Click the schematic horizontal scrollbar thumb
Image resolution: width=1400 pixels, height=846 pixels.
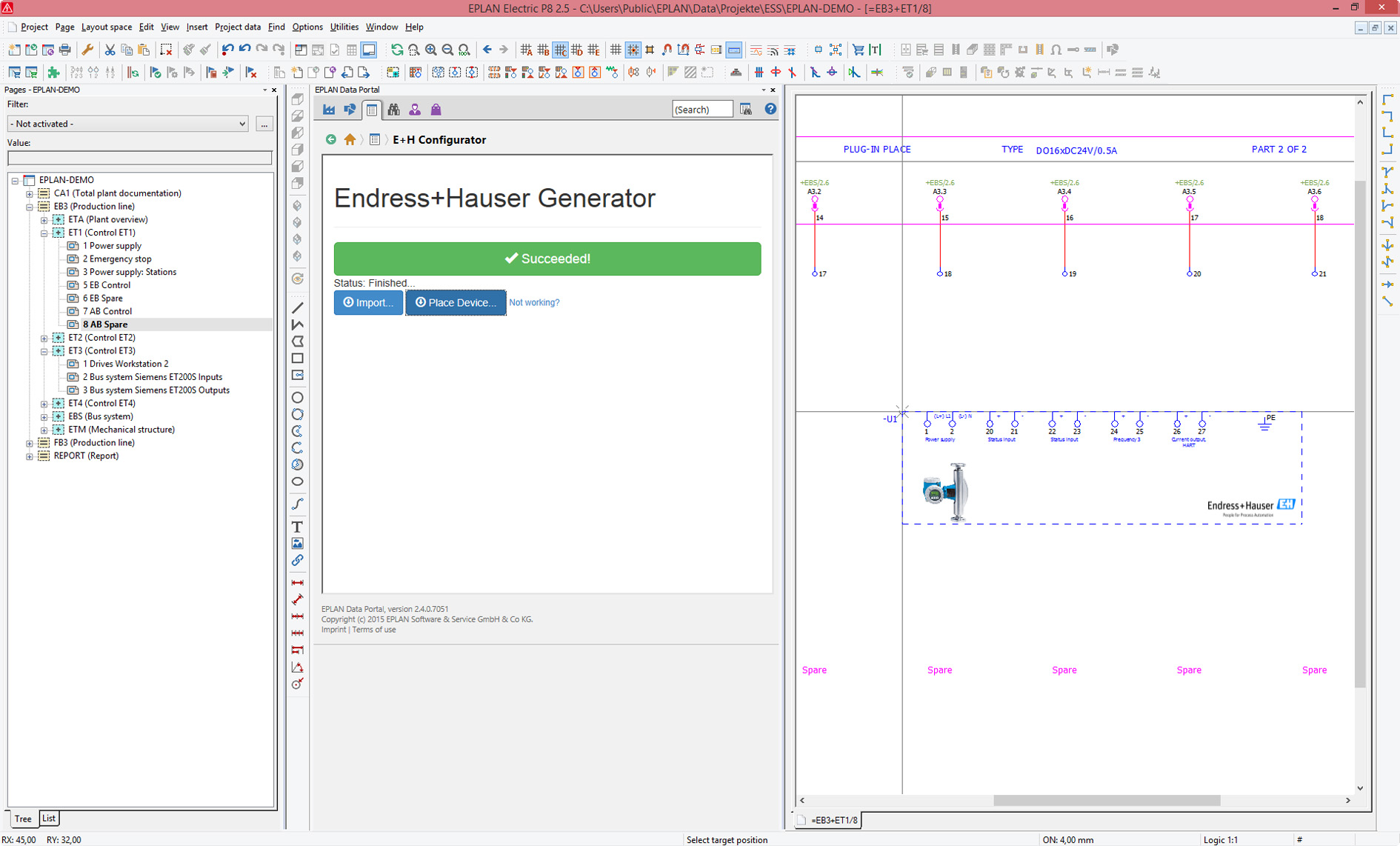(1106, 800)
